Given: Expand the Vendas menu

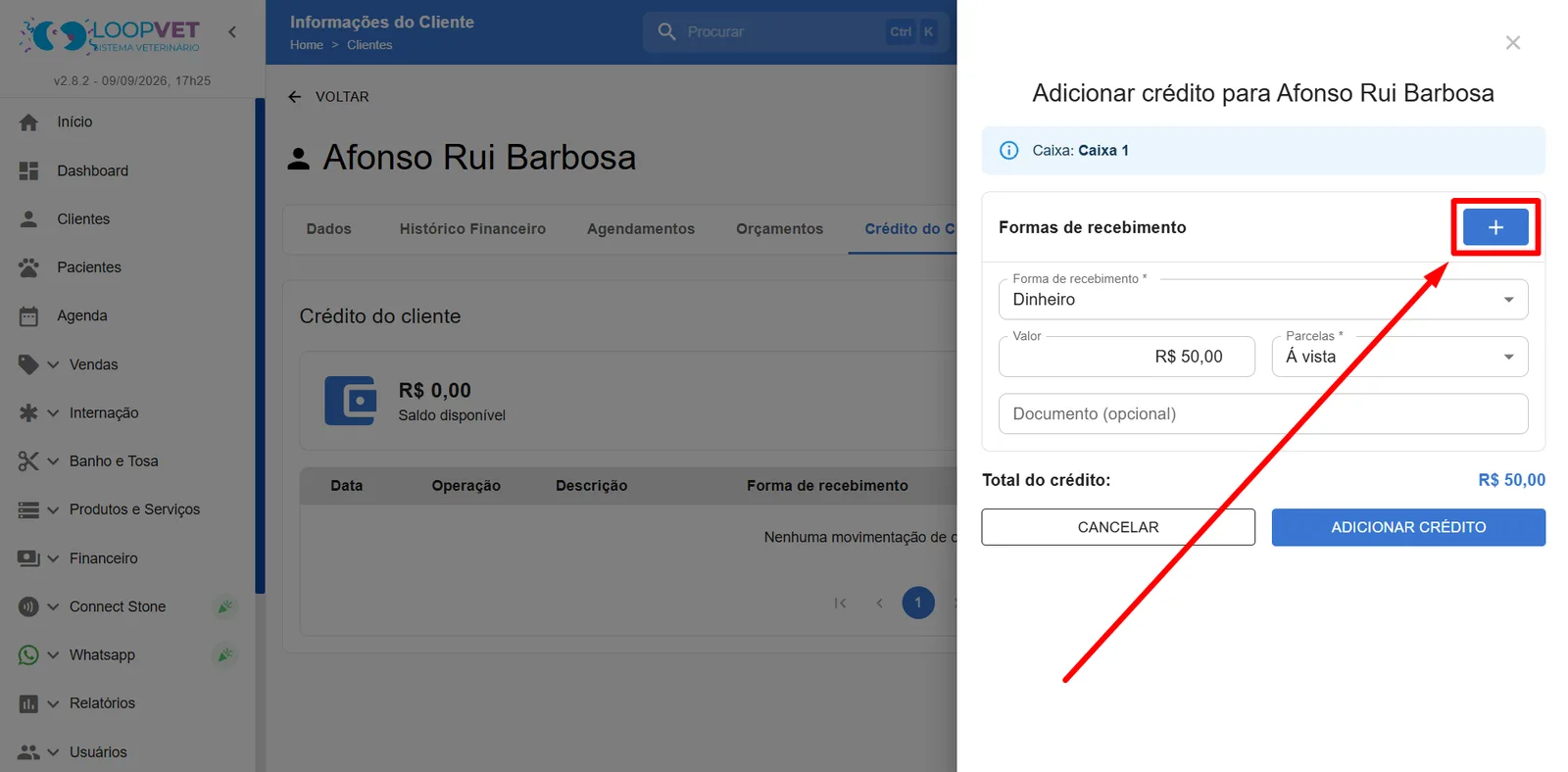Looking at the screenshot, I should 53,364.
